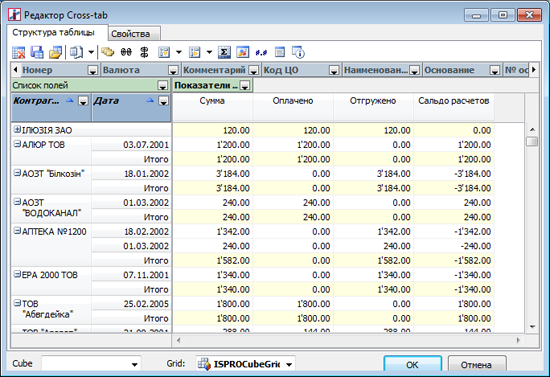Click the sigma totals icon
Image resolution: width=550 pixels, height=377 pixels.
tap(224, 53)
